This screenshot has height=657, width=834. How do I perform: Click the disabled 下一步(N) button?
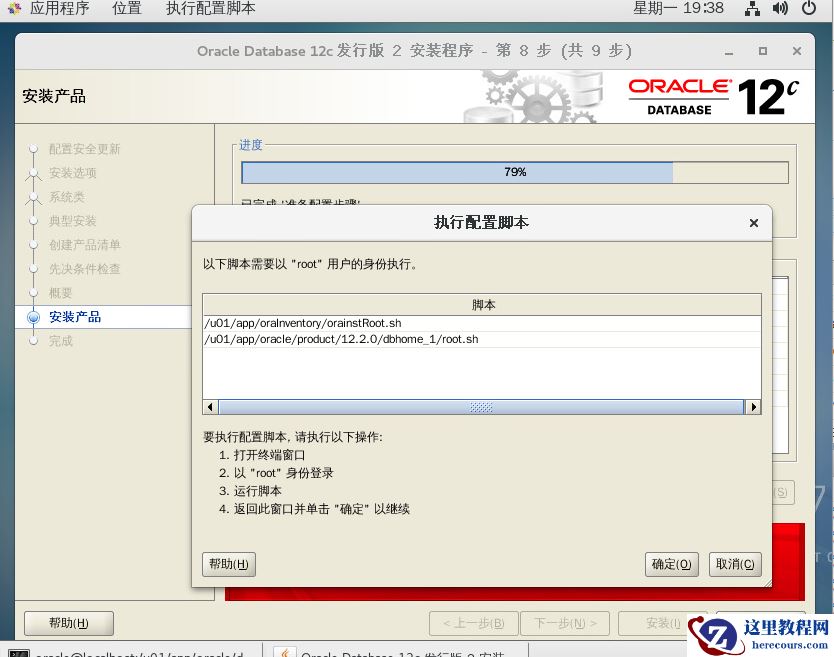(565, 623)
